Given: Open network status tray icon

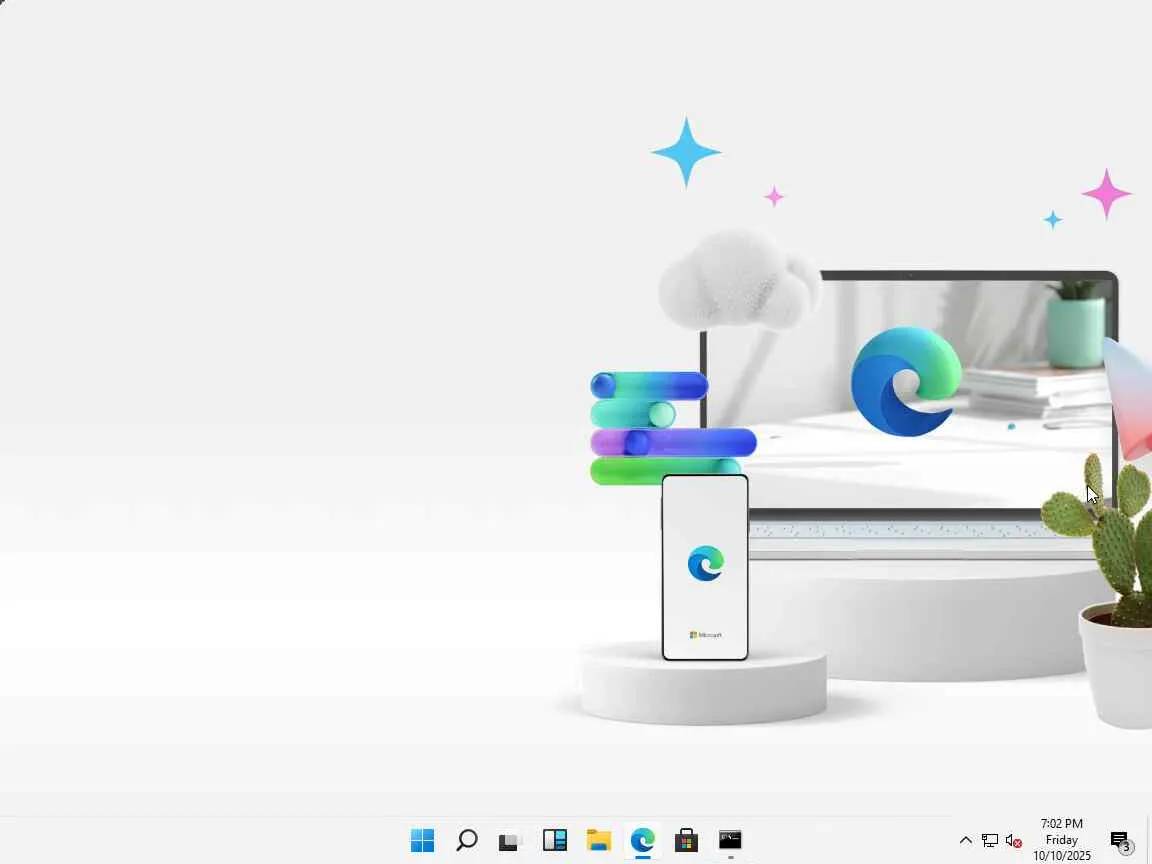Looking at the screenshot, I should pos(990,840).
